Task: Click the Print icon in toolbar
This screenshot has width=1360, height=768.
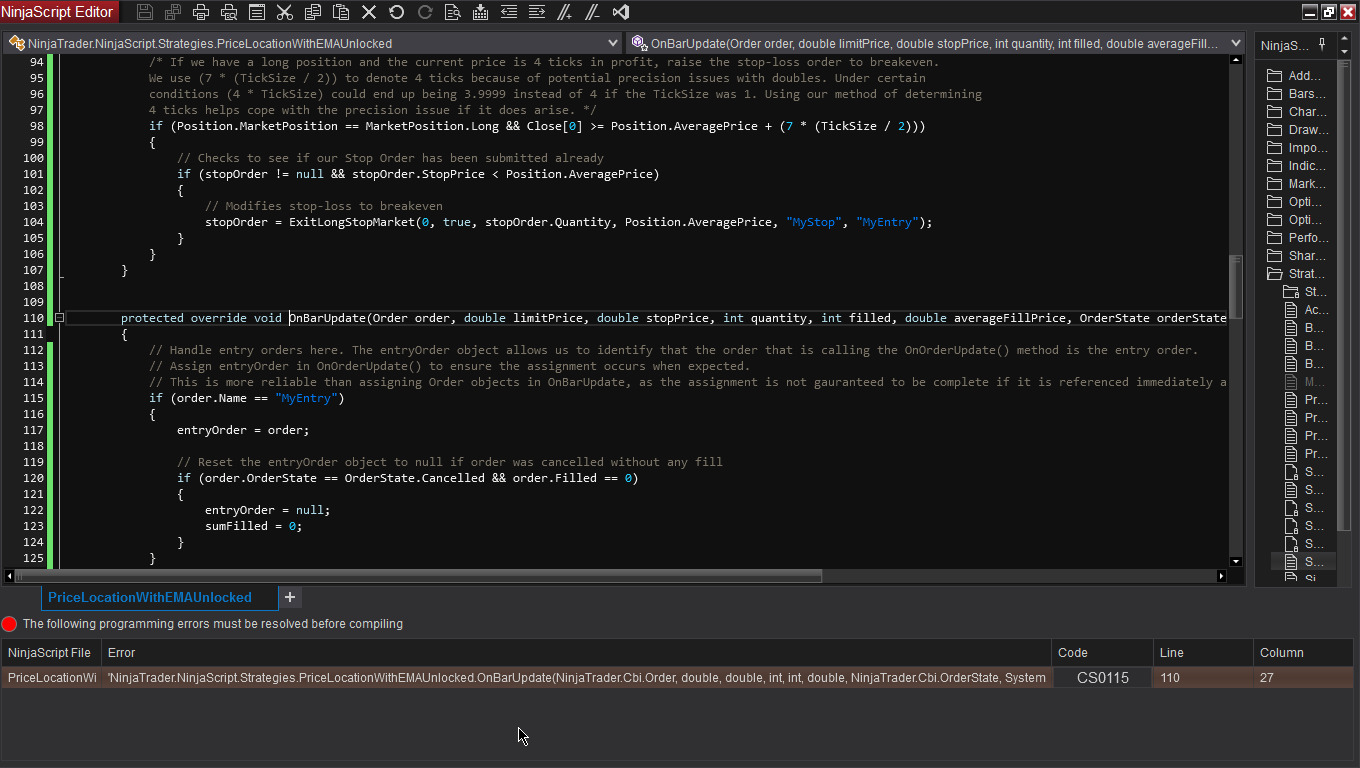Action: [201, 13]
